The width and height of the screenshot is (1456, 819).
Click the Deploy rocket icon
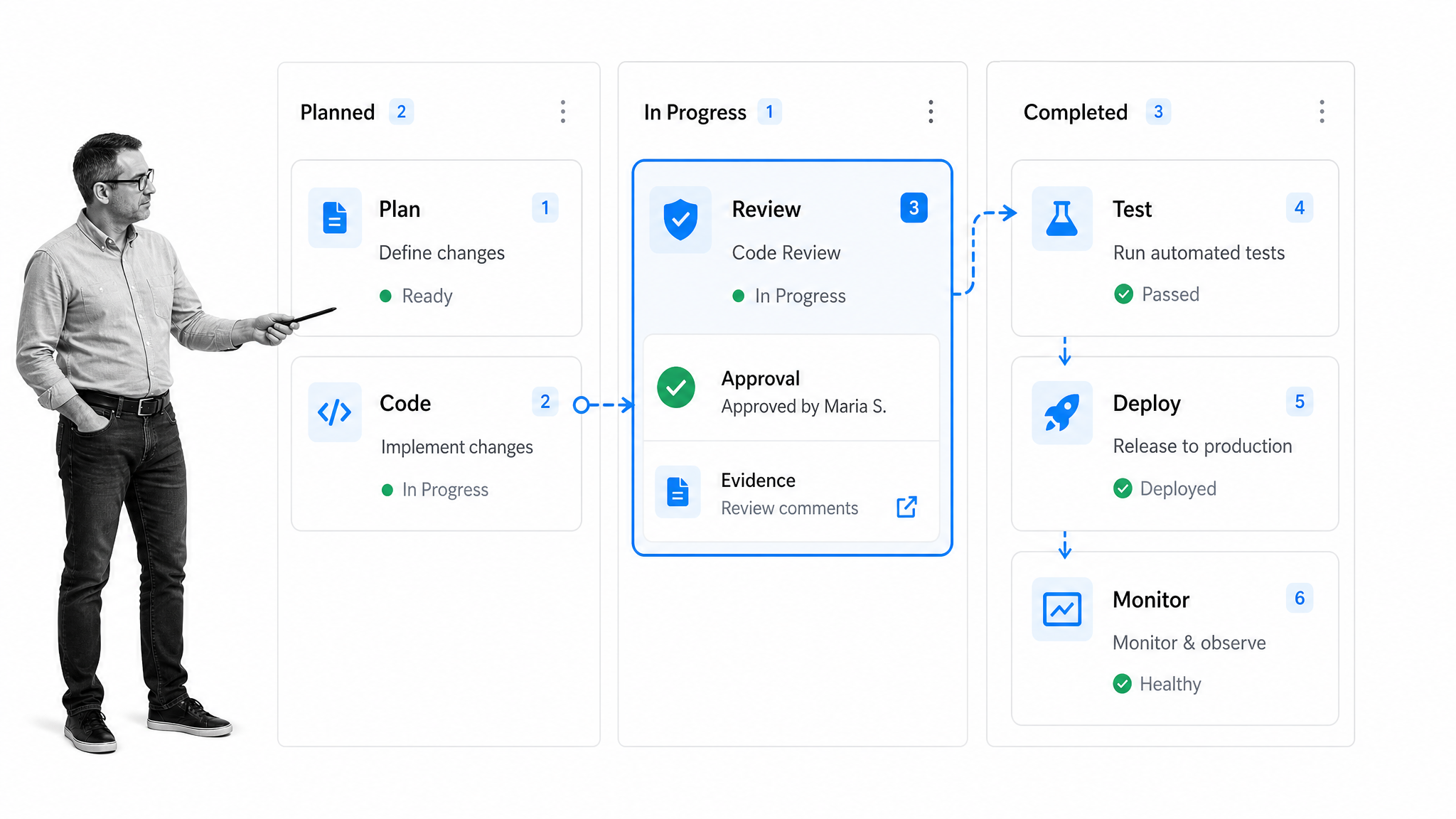click(1062, 412)
